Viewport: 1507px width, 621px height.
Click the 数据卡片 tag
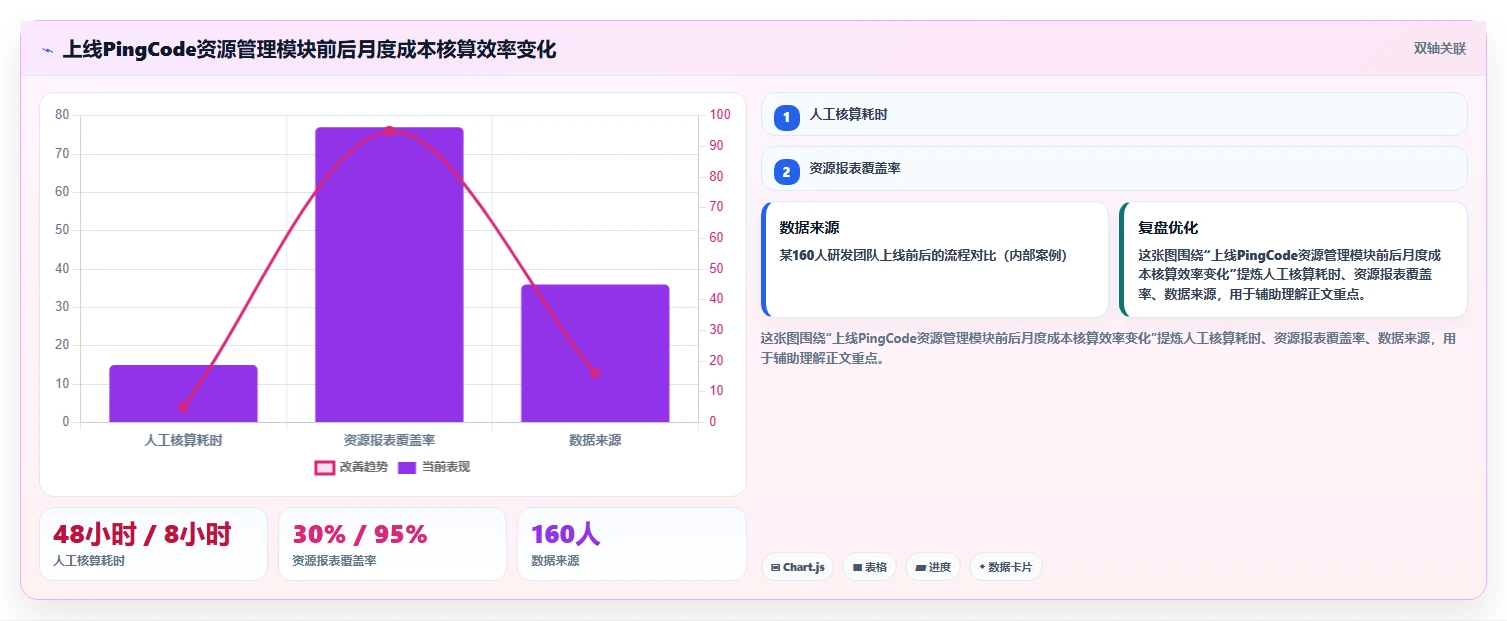[1006, 567]
